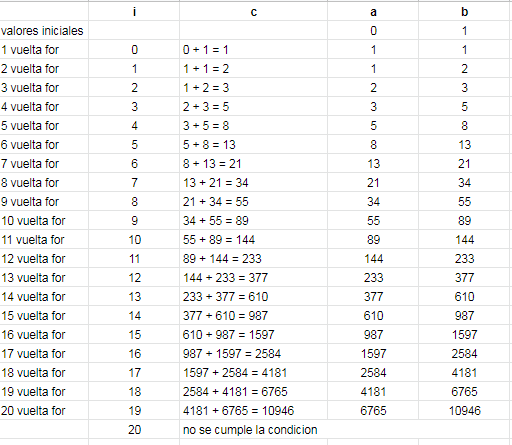Select the i cell in row '16 vuelta for'
The image size is (512, 445).
click(x=134, y=334)
